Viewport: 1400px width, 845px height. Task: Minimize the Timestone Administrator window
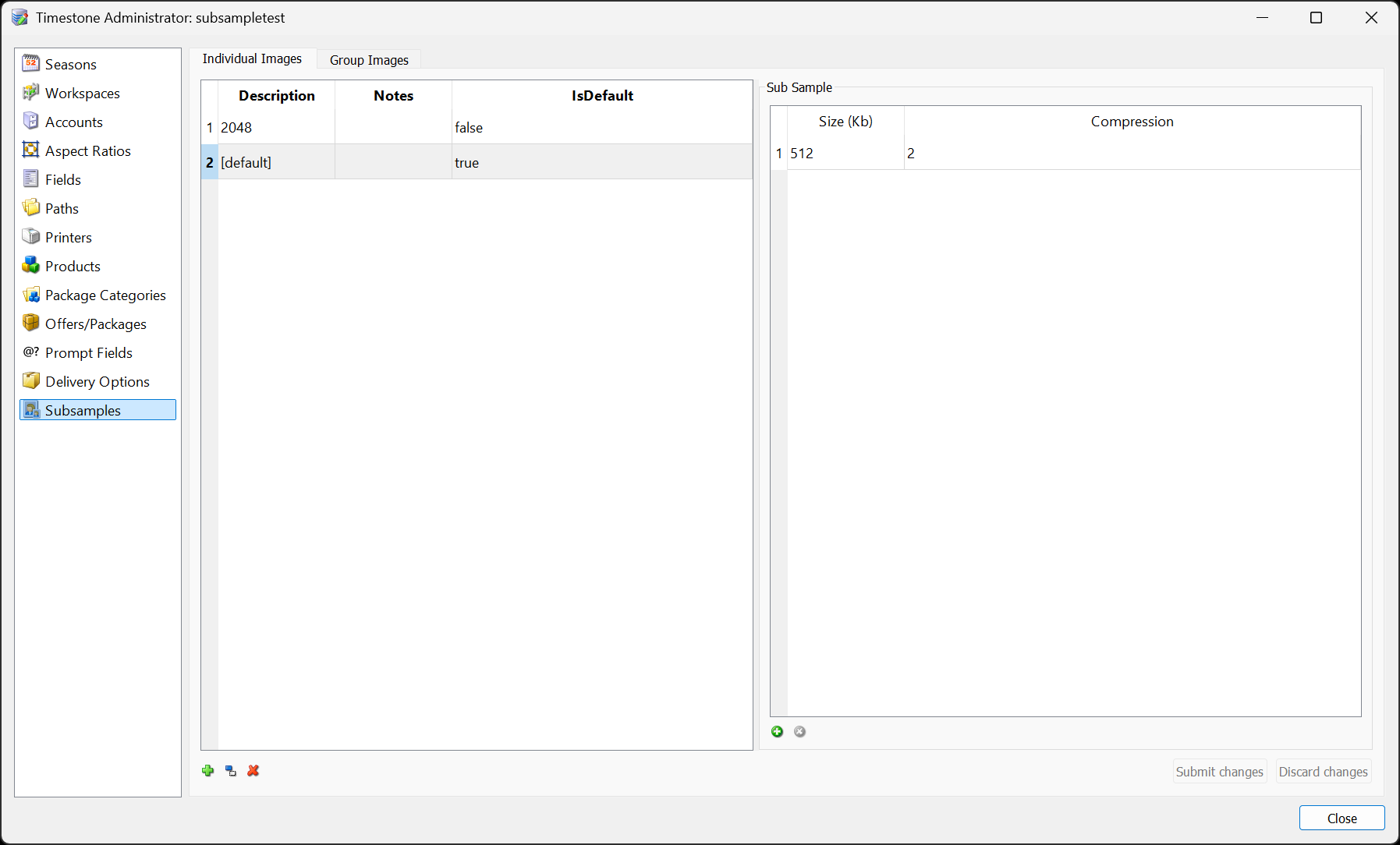pos(1262,17)
